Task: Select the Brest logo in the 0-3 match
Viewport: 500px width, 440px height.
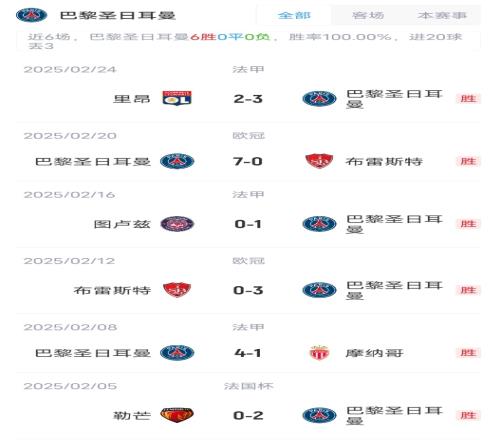Action: pos(177,290)
